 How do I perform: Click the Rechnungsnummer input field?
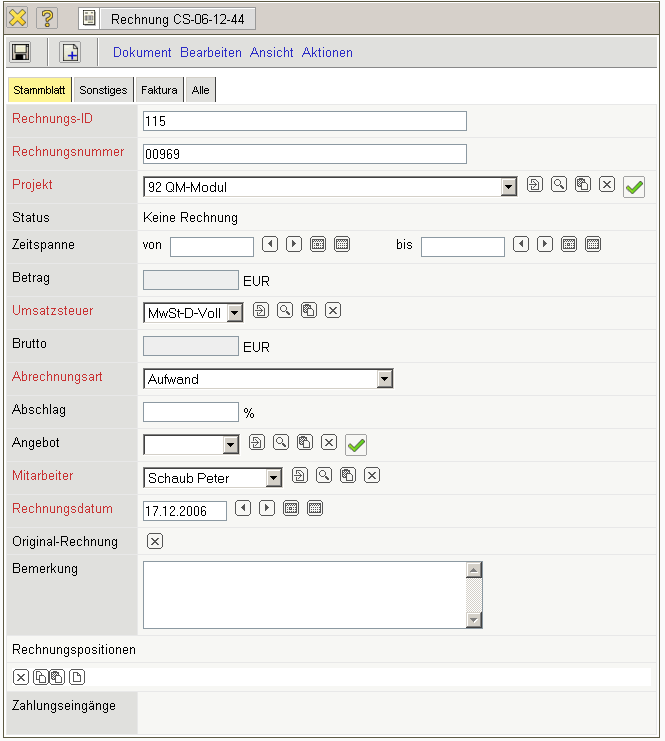pos(305,154)
